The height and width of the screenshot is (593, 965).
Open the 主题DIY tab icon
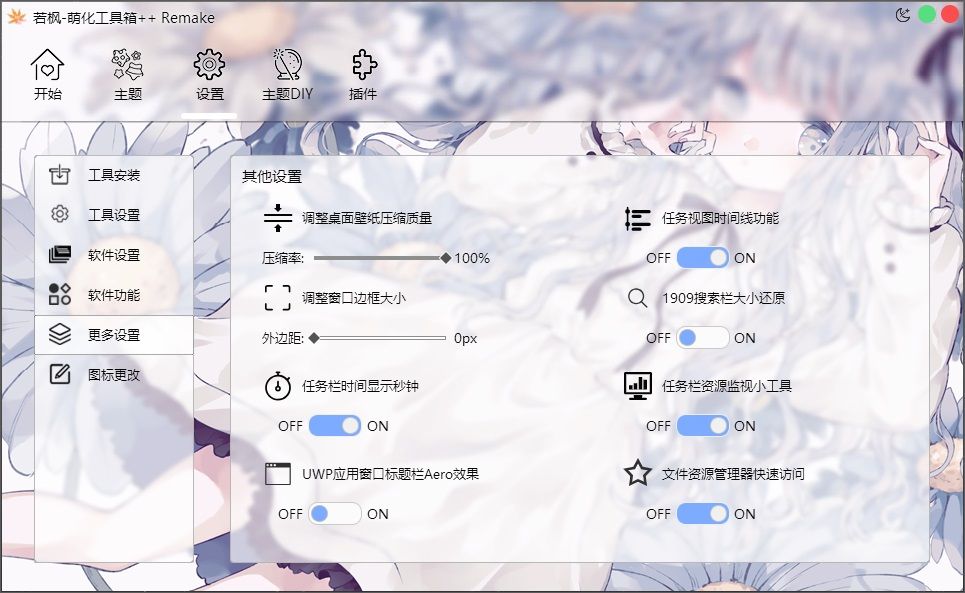tap(287, 65)
